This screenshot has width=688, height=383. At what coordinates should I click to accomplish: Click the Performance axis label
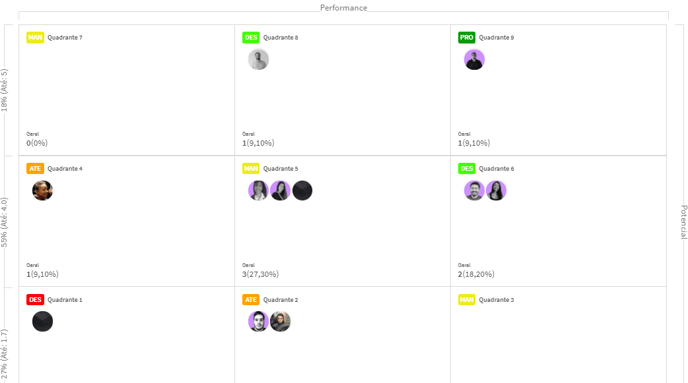point(344,8)
